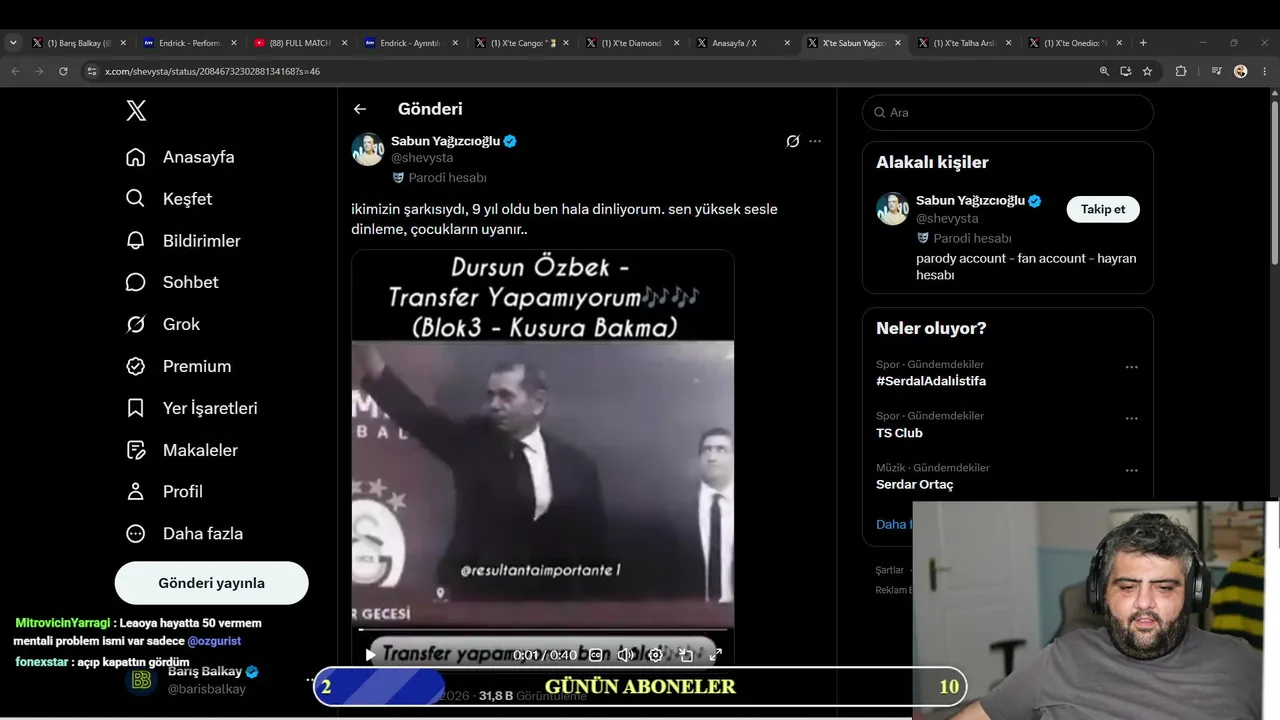View site information icon in address bar
This screenshot has width=1280, height=720.
coord(91,71)
